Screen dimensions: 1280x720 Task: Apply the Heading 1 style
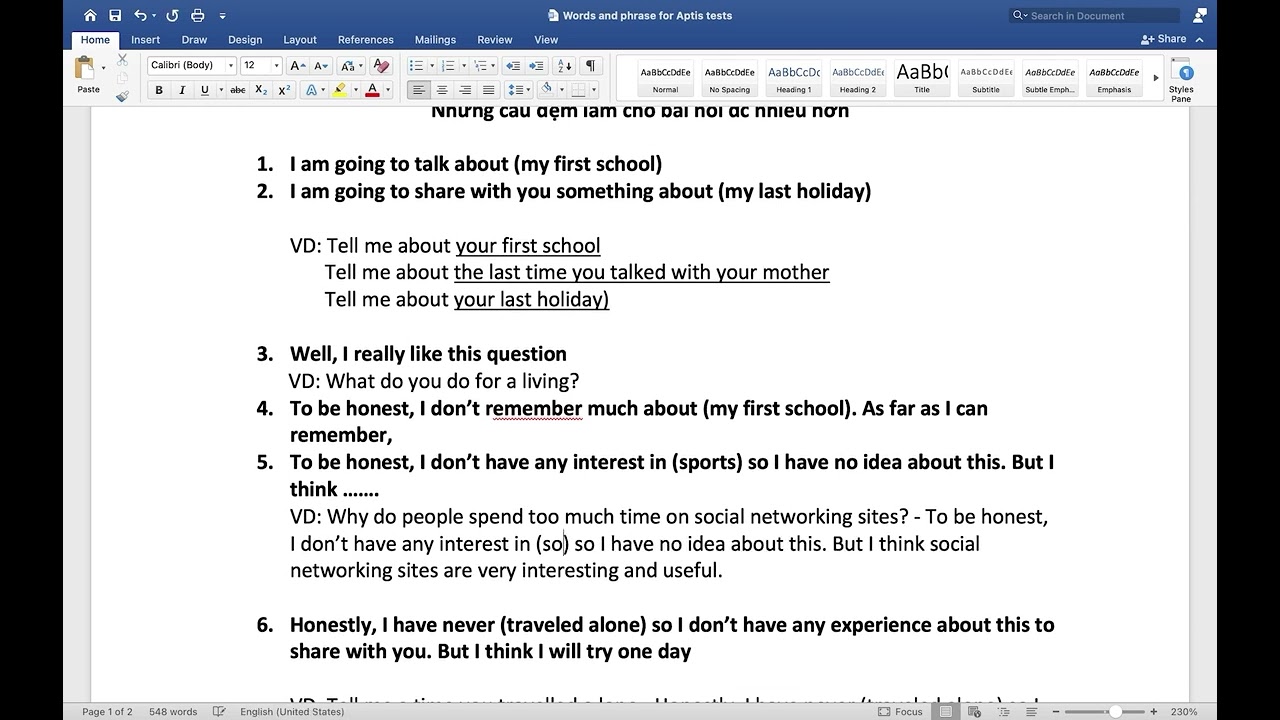[x=794, y=78]
